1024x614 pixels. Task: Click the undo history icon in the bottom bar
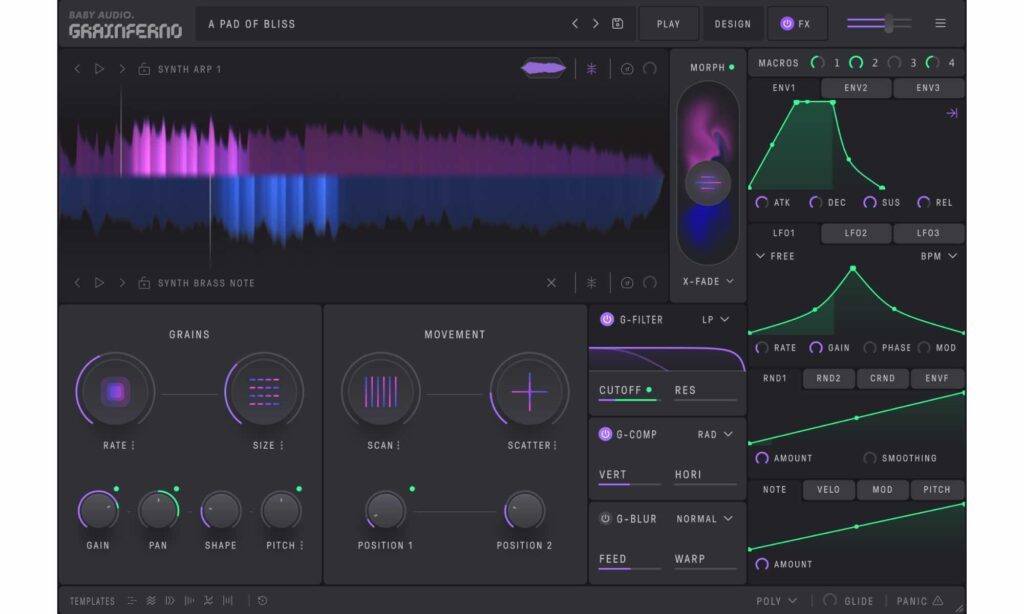pyautogui.click(x=262, y=601)
